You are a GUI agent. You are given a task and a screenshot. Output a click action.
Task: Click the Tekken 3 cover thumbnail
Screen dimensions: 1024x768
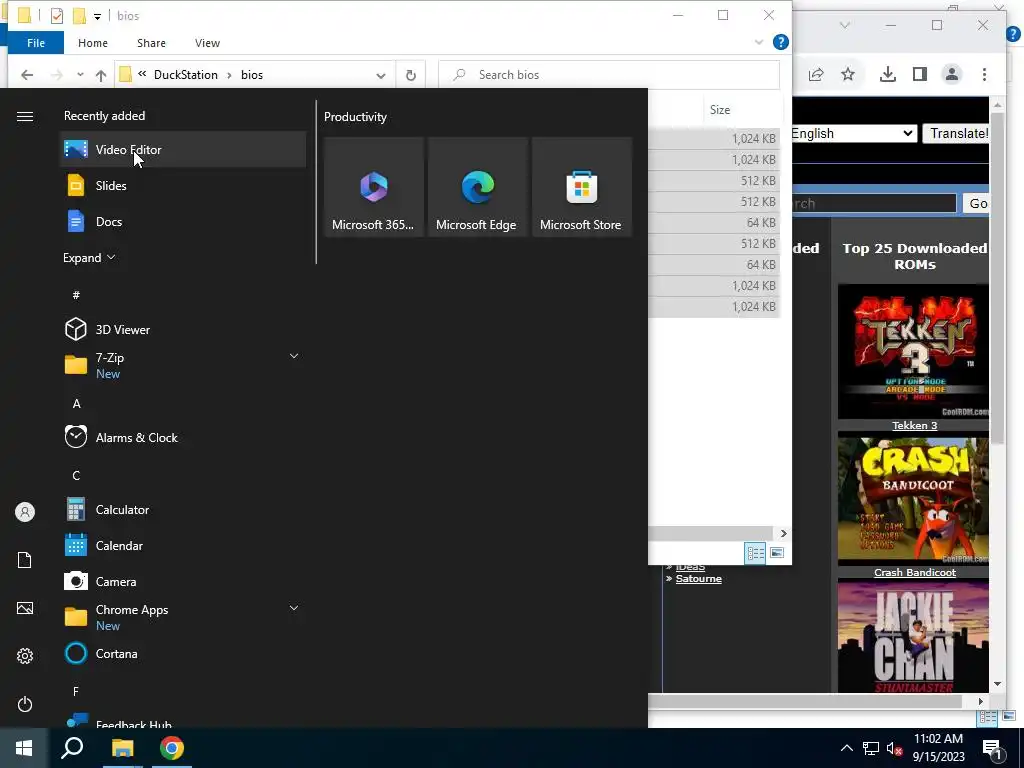[913, 351]
